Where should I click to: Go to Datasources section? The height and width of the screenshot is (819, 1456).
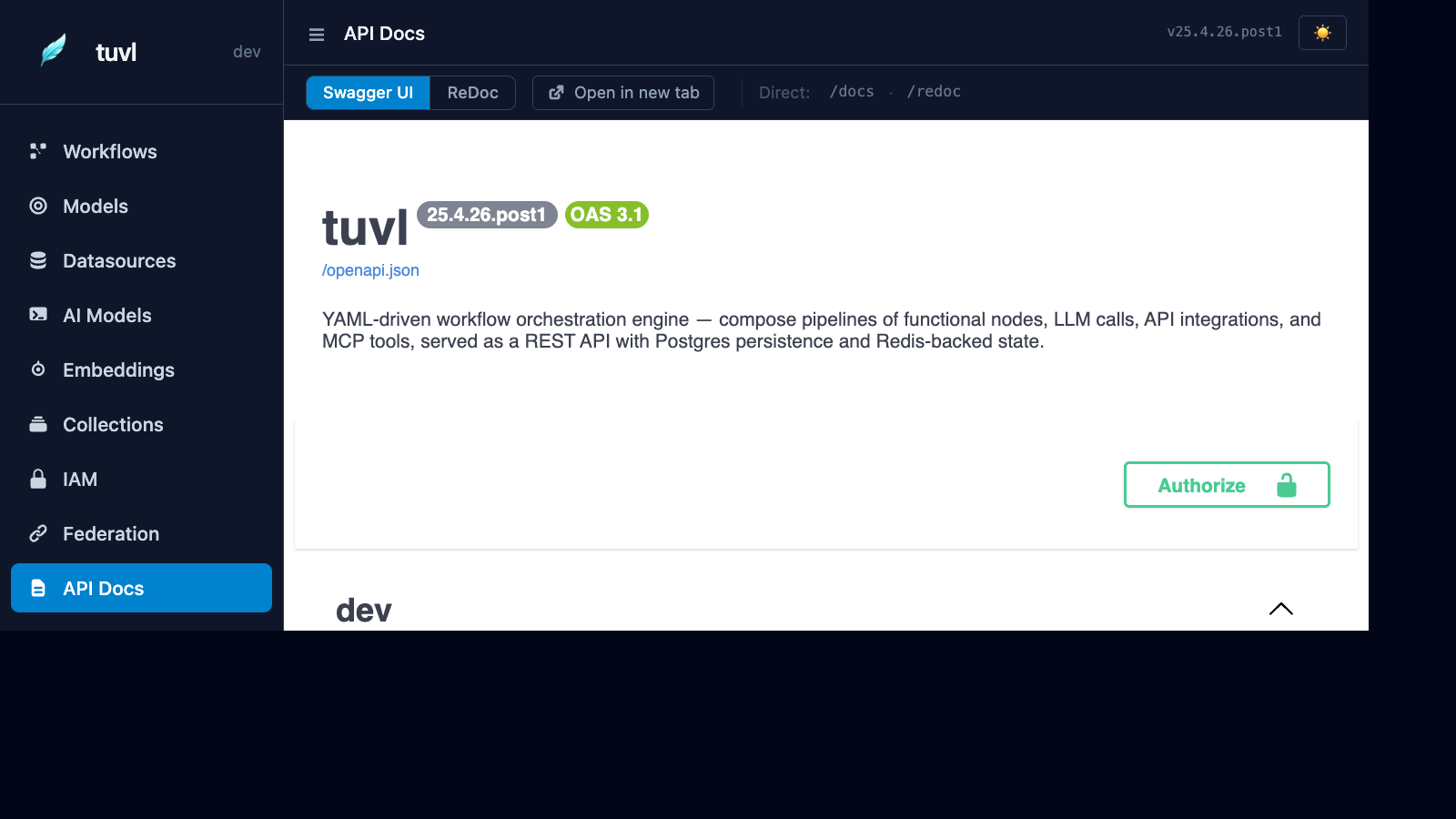coord(141,260)
